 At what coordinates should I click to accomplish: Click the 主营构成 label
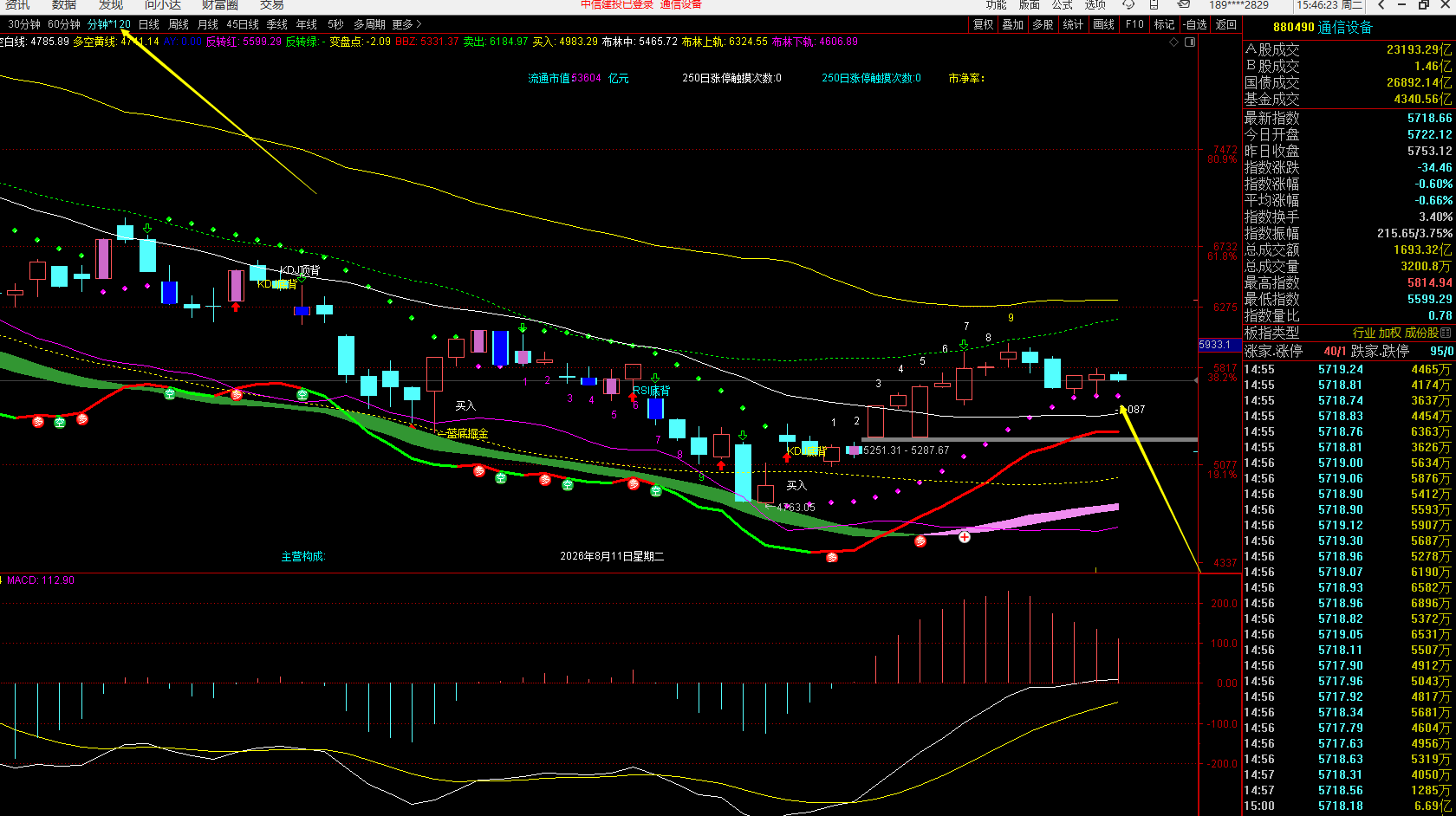[x=302, y=556]
